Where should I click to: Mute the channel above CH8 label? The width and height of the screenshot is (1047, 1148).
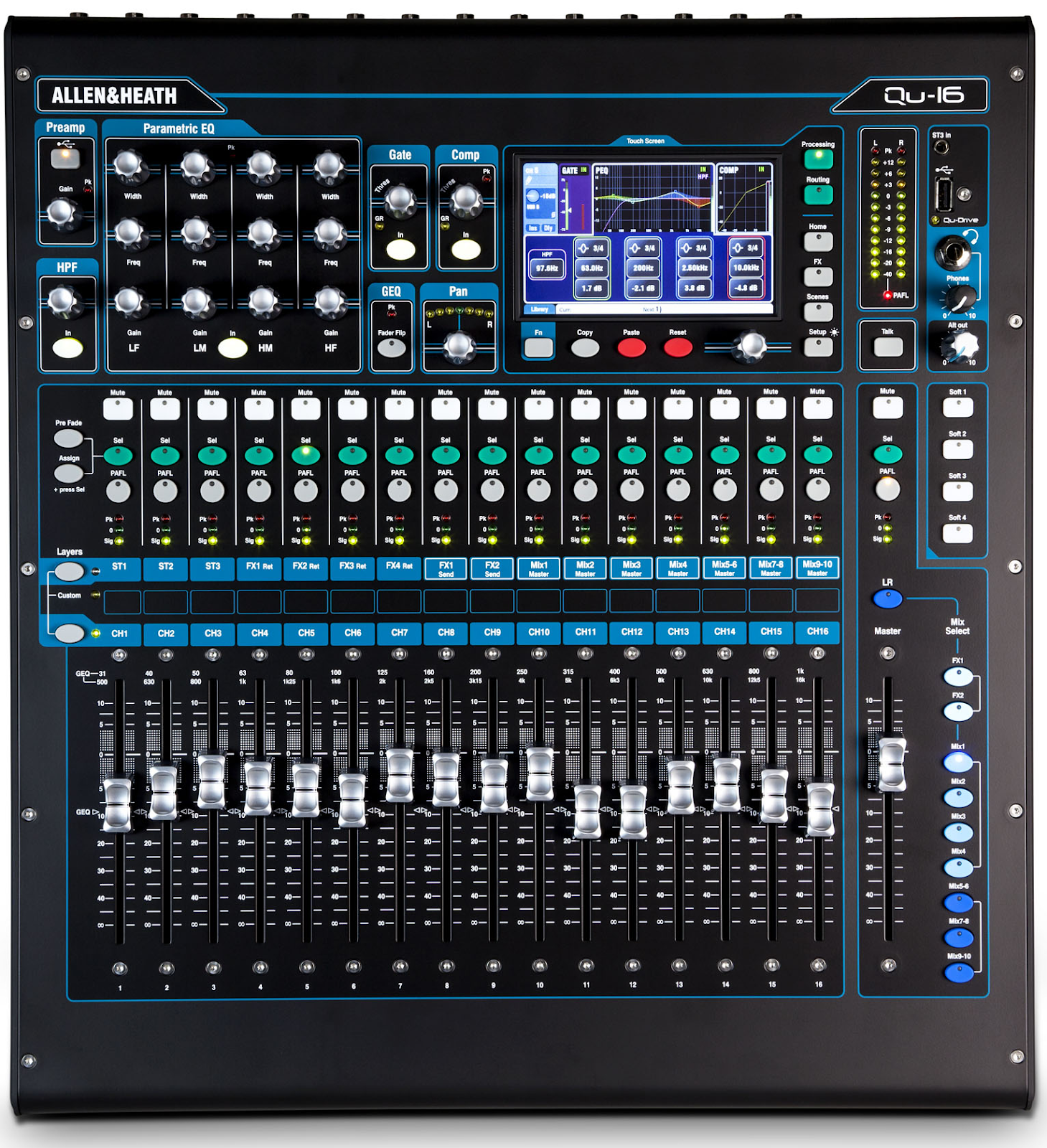click(445, 409)
